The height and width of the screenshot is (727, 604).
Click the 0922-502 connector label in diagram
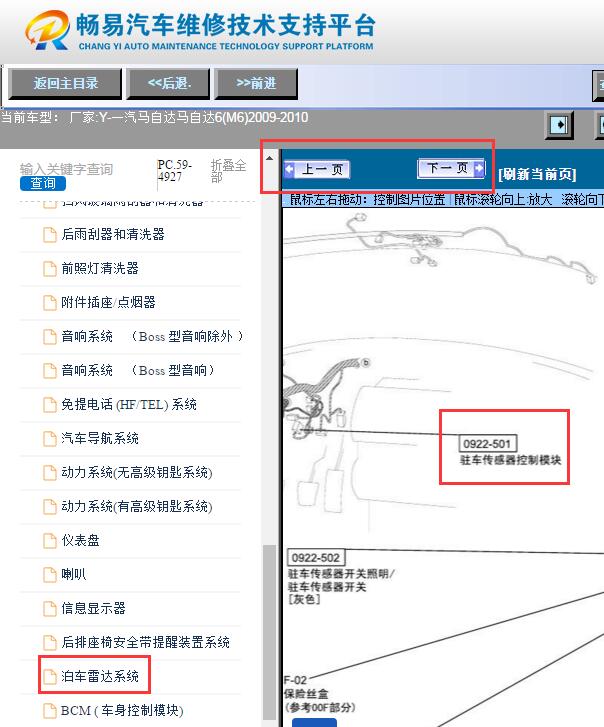coord(316,557)
